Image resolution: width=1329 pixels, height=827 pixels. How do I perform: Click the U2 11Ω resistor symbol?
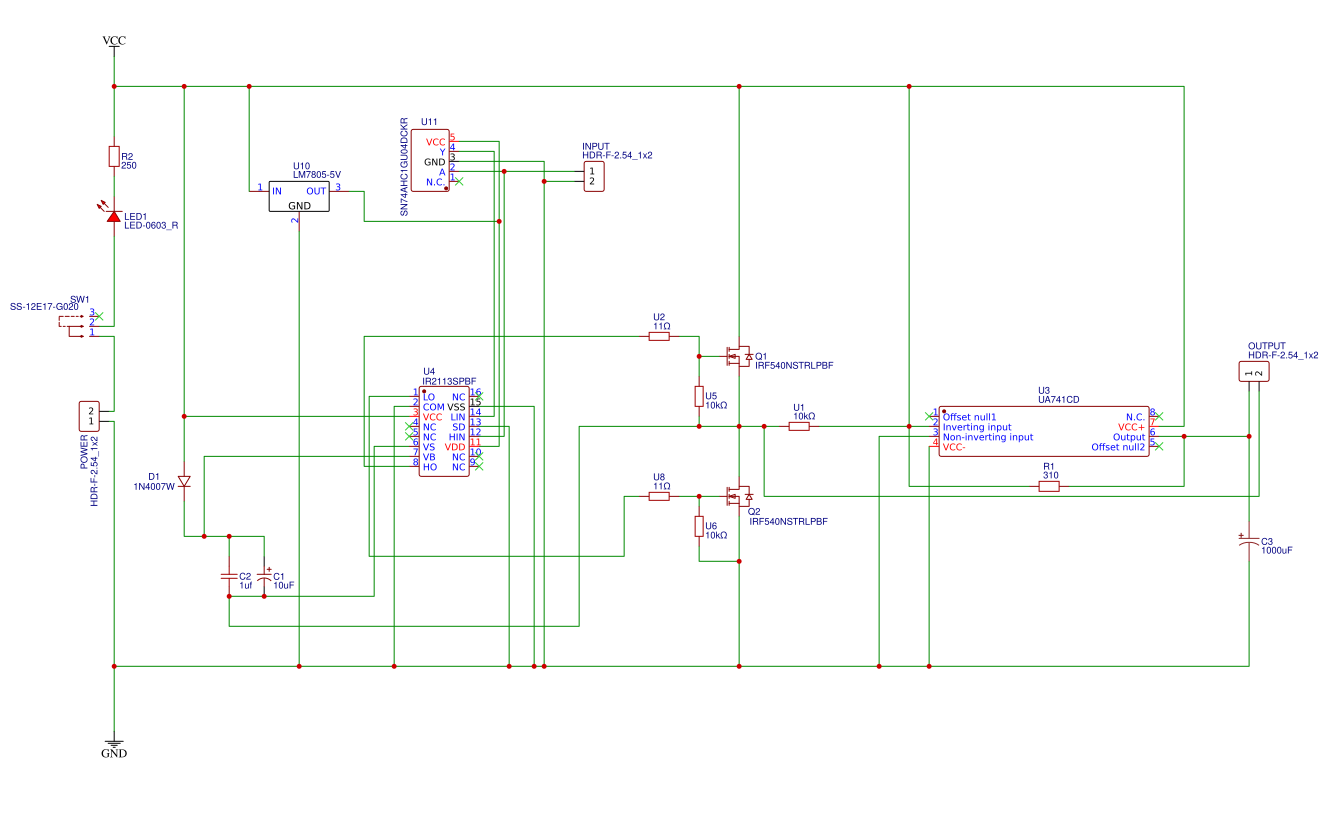(x=659, y=337)
